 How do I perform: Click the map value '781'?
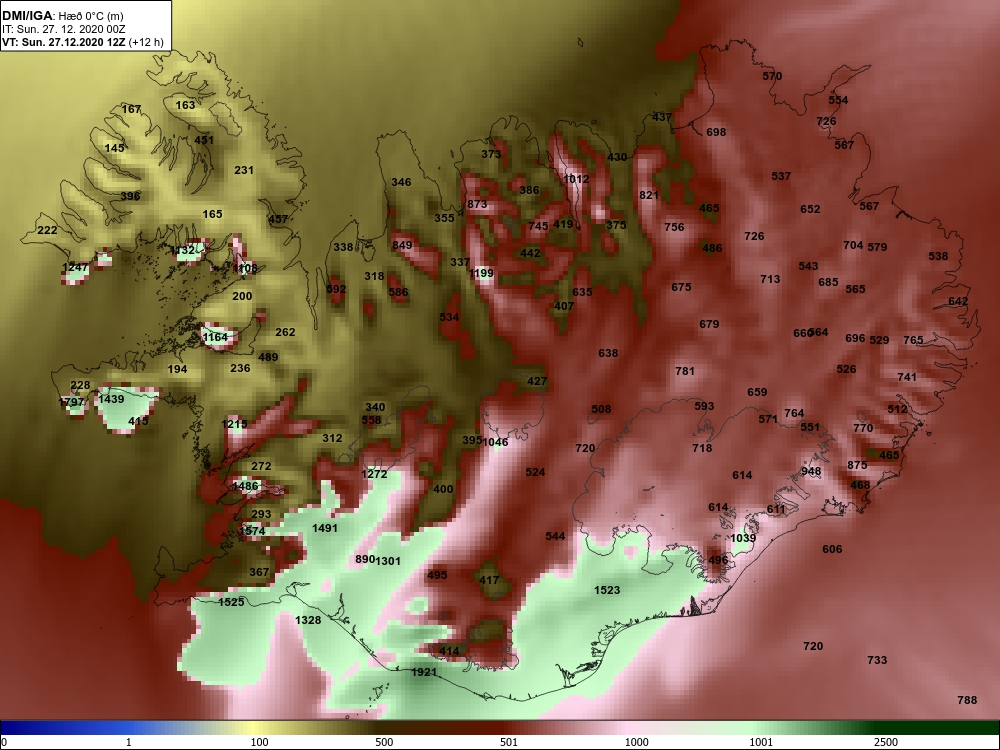[x=685, y=371]
